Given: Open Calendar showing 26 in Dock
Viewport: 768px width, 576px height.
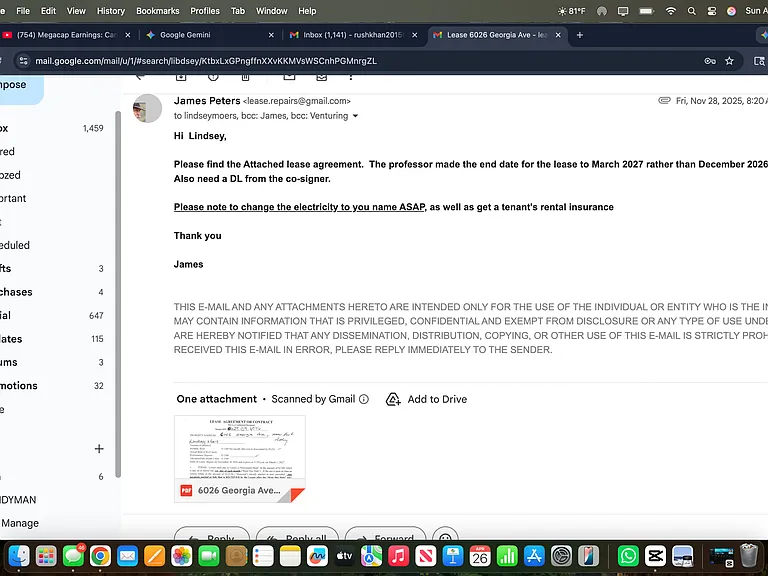Looking at the screenshot, I should 480,556.
